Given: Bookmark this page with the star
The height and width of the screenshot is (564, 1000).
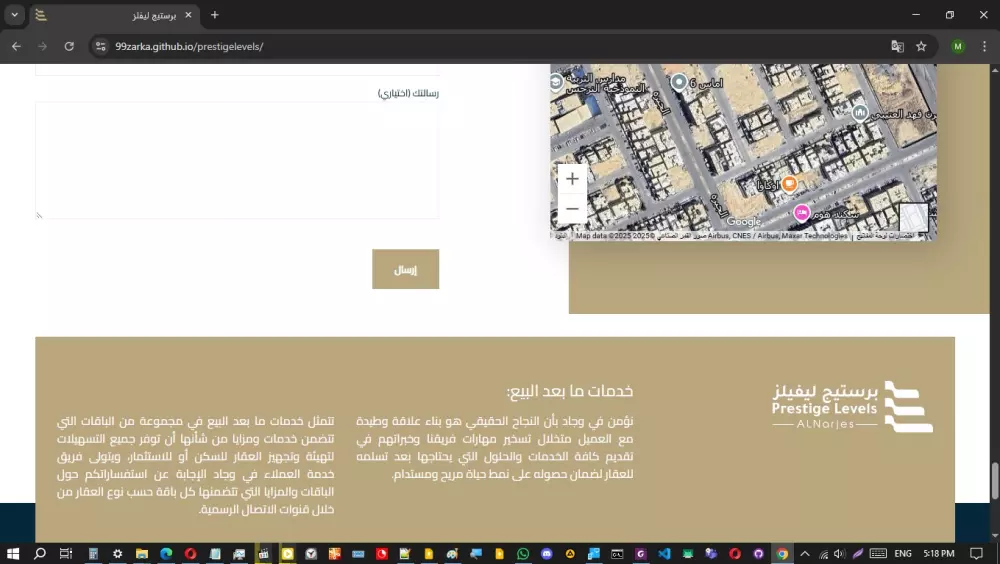Looking at the screenshot, I should tap(921, 47).
